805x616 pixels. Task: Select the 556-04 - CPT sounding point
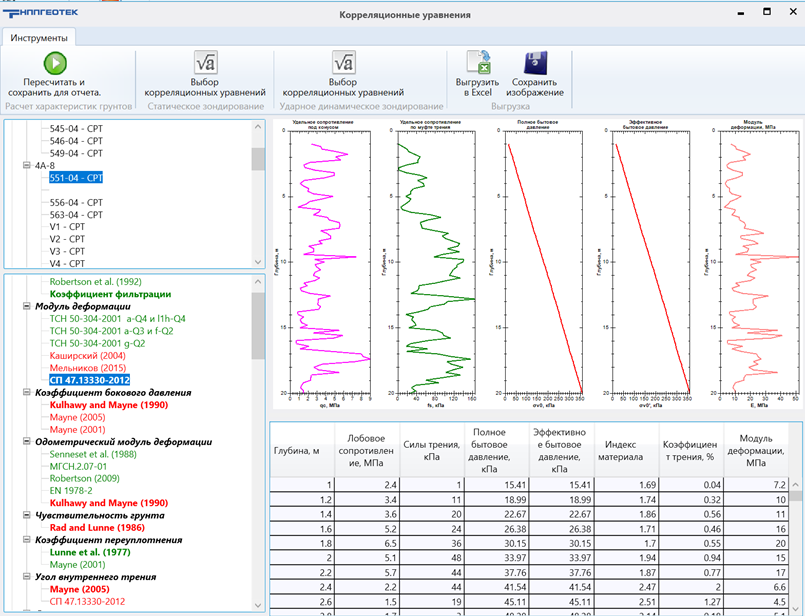tap(76, 202)
